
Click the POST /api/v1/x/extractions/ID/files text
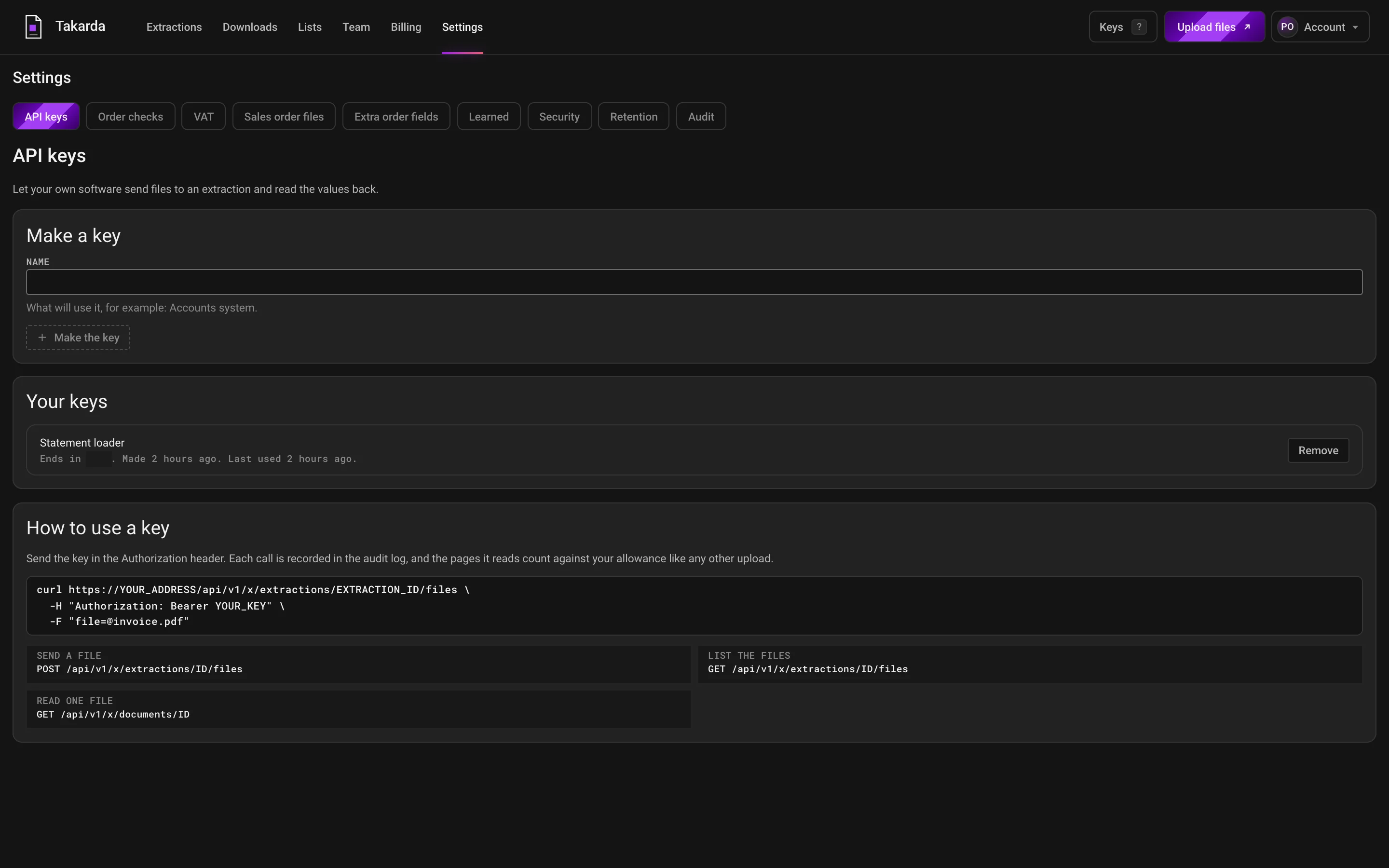point(139,669)
